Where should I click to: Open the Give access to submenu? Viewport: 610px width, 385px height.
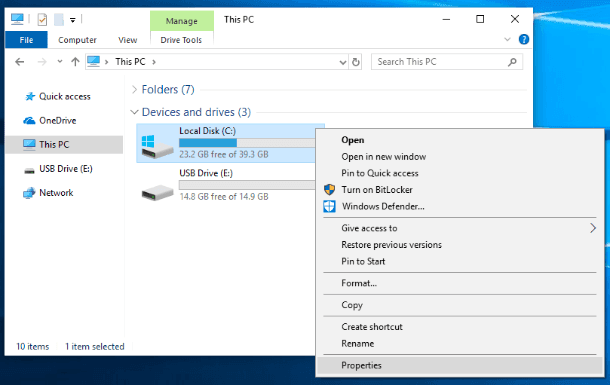[460, 228]
